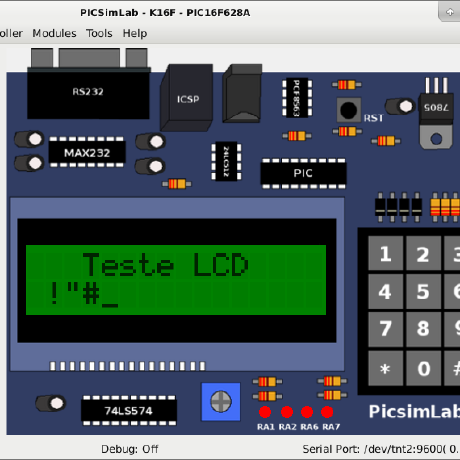Open the Help menu
460x460 pixels.
pos(135,33)
